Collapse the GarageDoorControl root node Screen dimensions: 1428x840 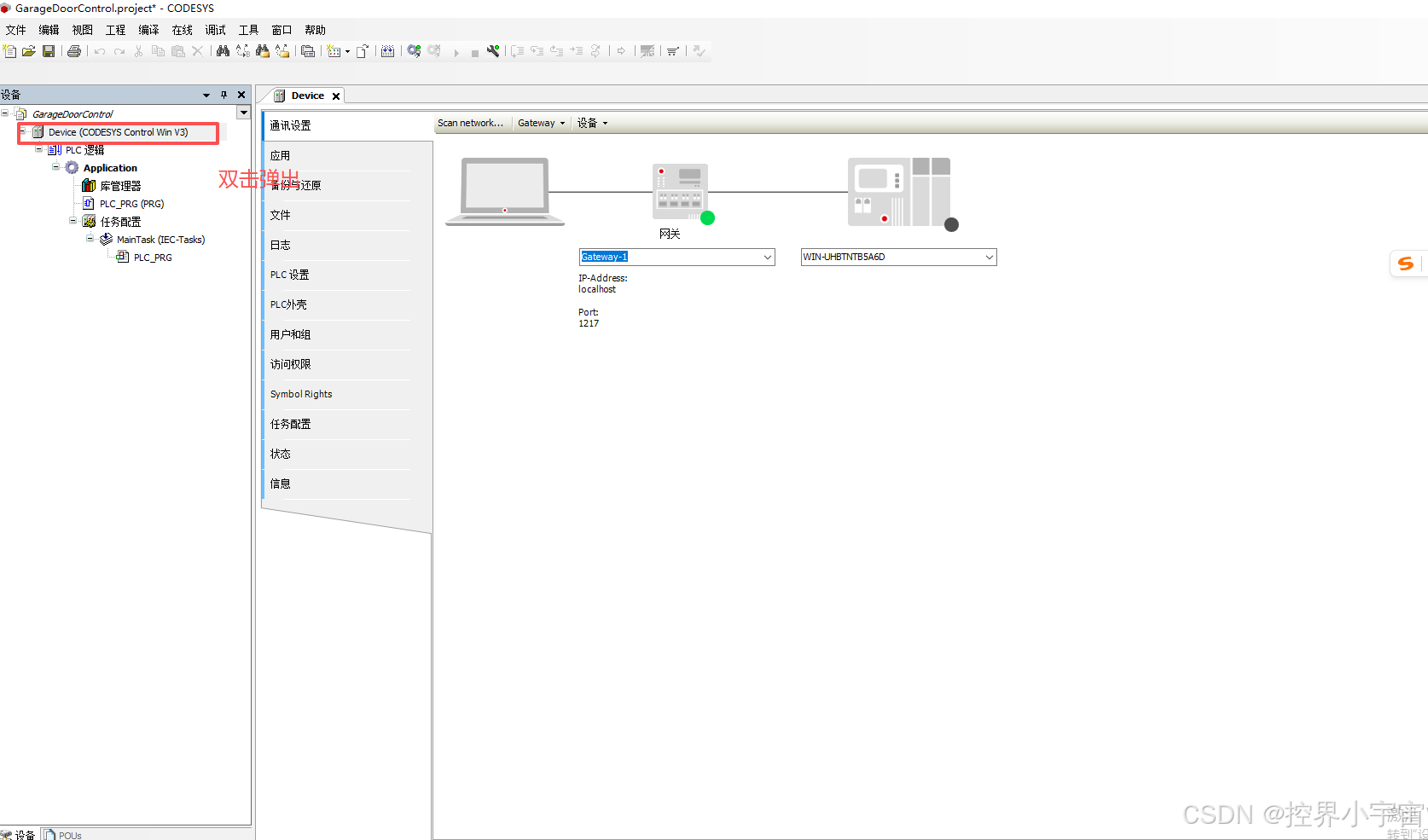[5, 113]
